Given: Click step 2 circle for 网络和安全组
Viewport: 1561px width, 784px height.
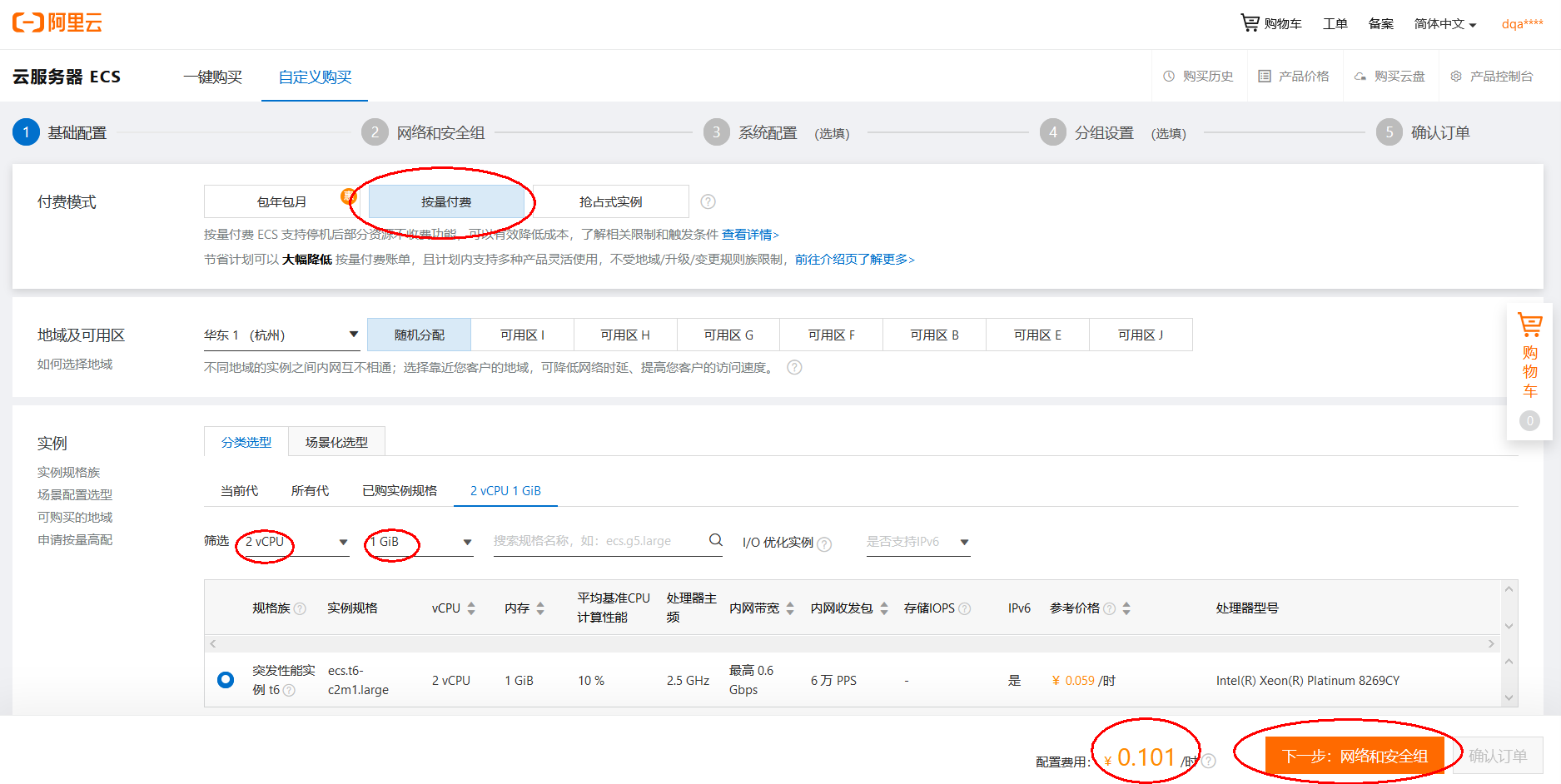Looking at the screenshot, I should (x=375, y=132).
